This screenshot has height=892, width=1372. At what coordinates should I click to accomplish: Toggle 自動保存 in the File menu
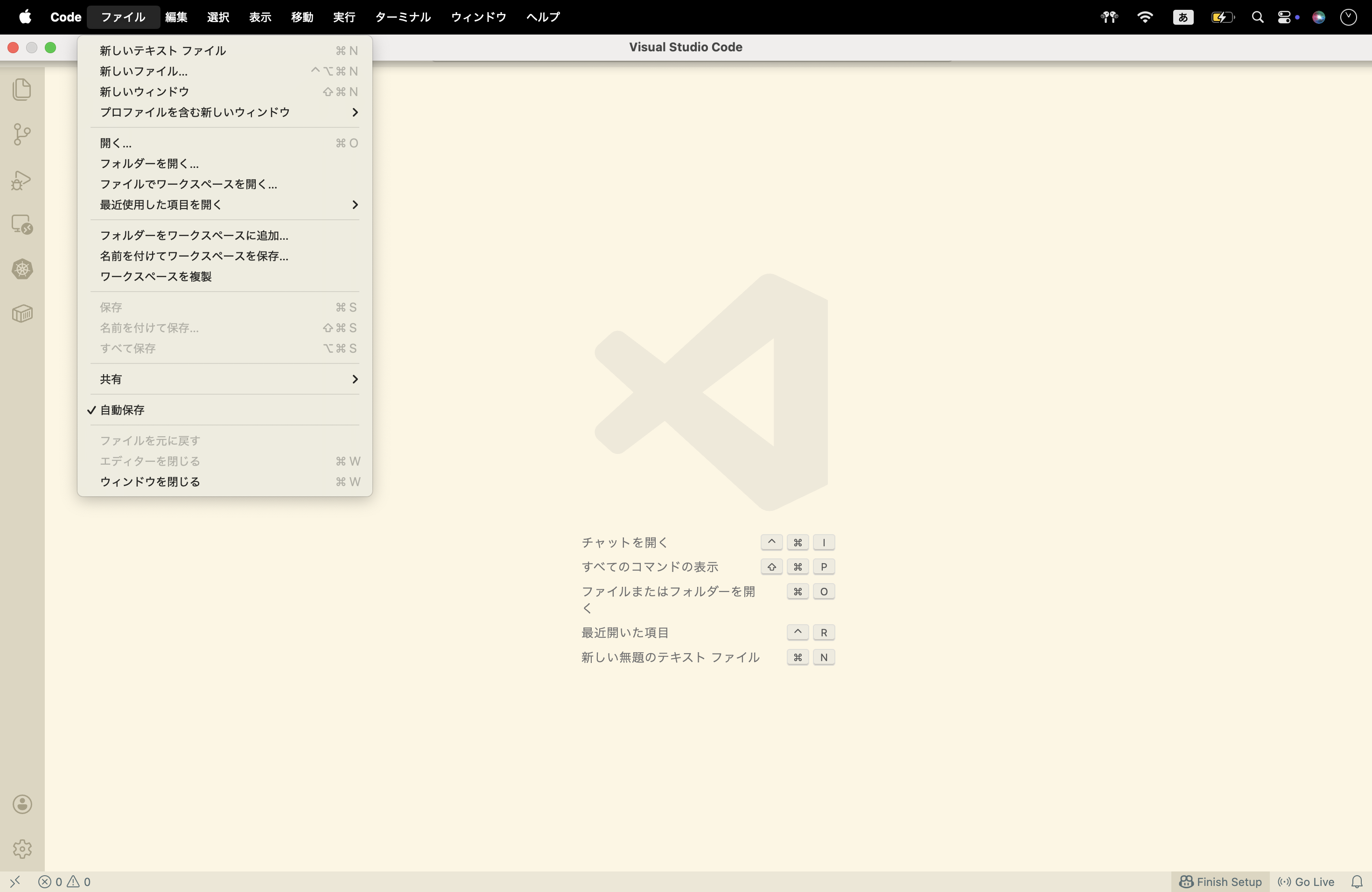point(122,410)
